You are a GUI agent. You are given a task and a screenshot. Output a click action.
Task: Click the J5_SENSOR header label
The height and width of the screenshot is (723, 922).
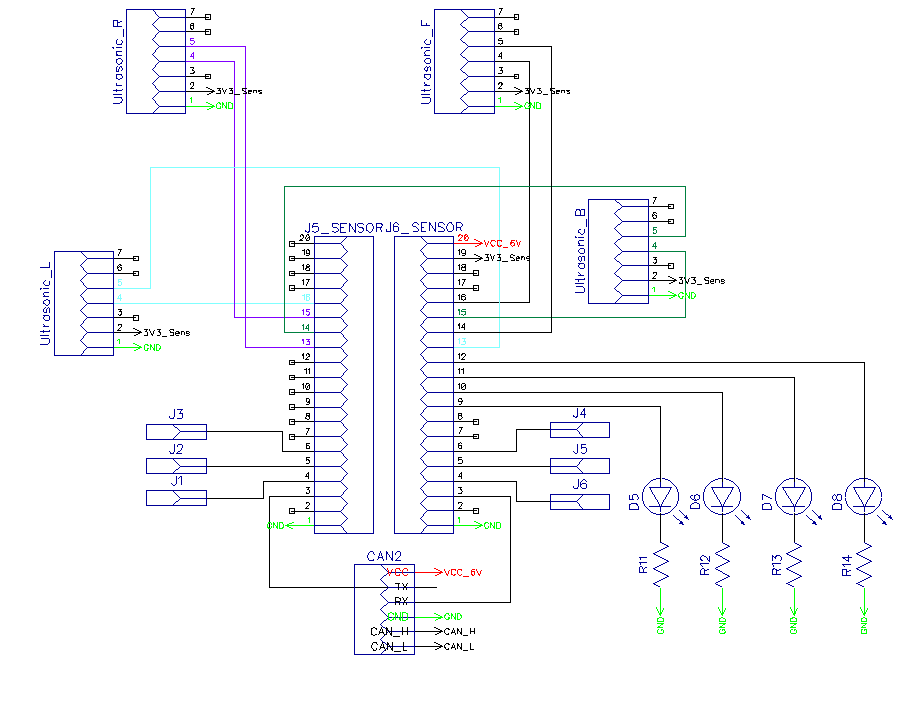click(x=344, y=228)
